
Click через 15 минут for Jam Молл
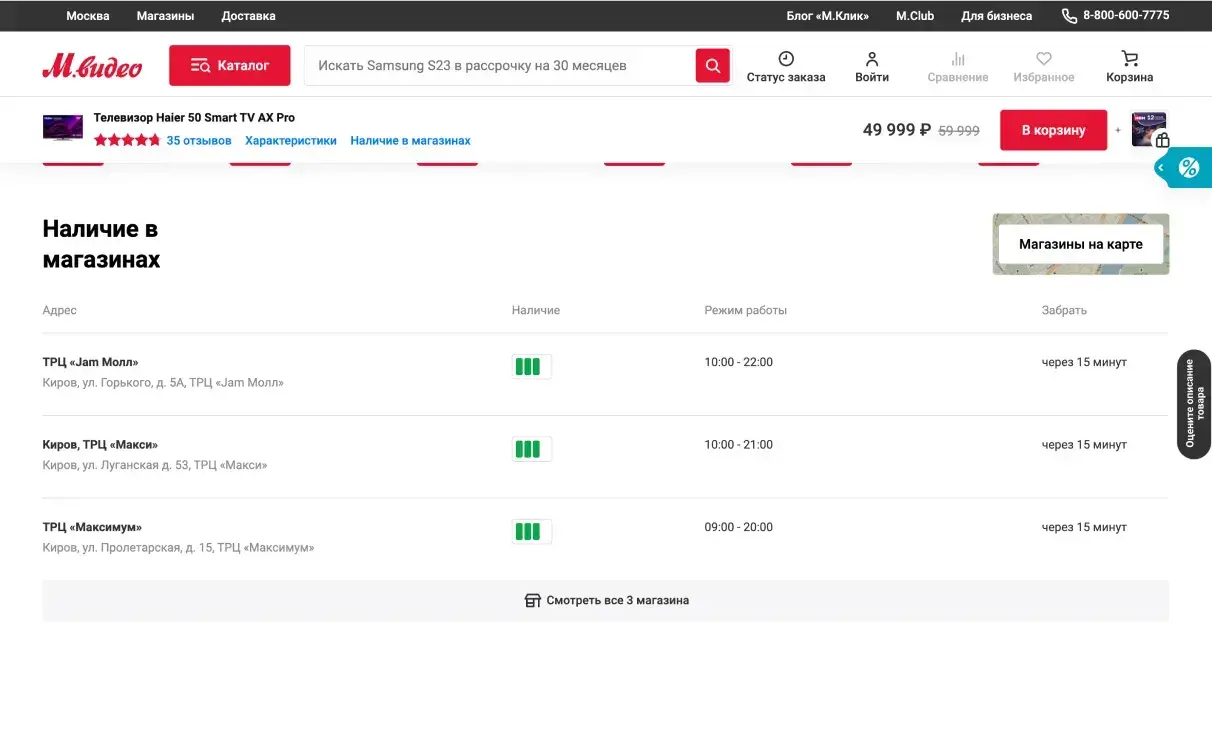tap(1084, 362)
